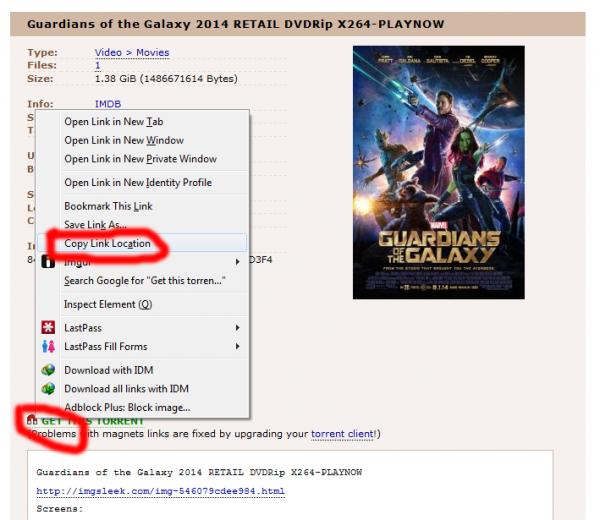The width and height of the screenshot is (600, 520).
Task: Choose Bookmark This Link
Action: tap(142, 206)
